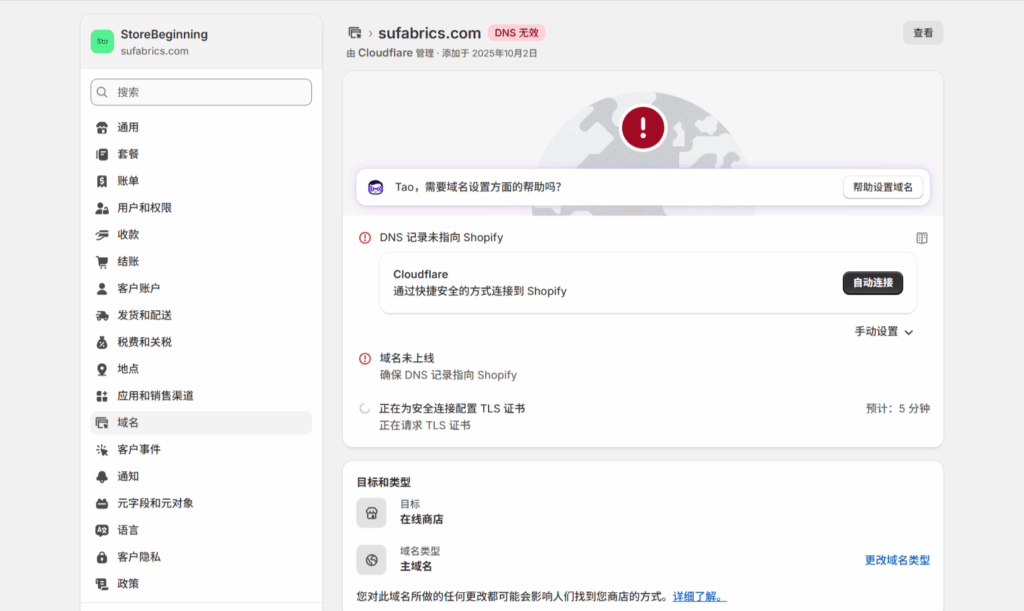Screen dimensions: 1024x611
Task: Click the online store target icon
Action: 371,513
